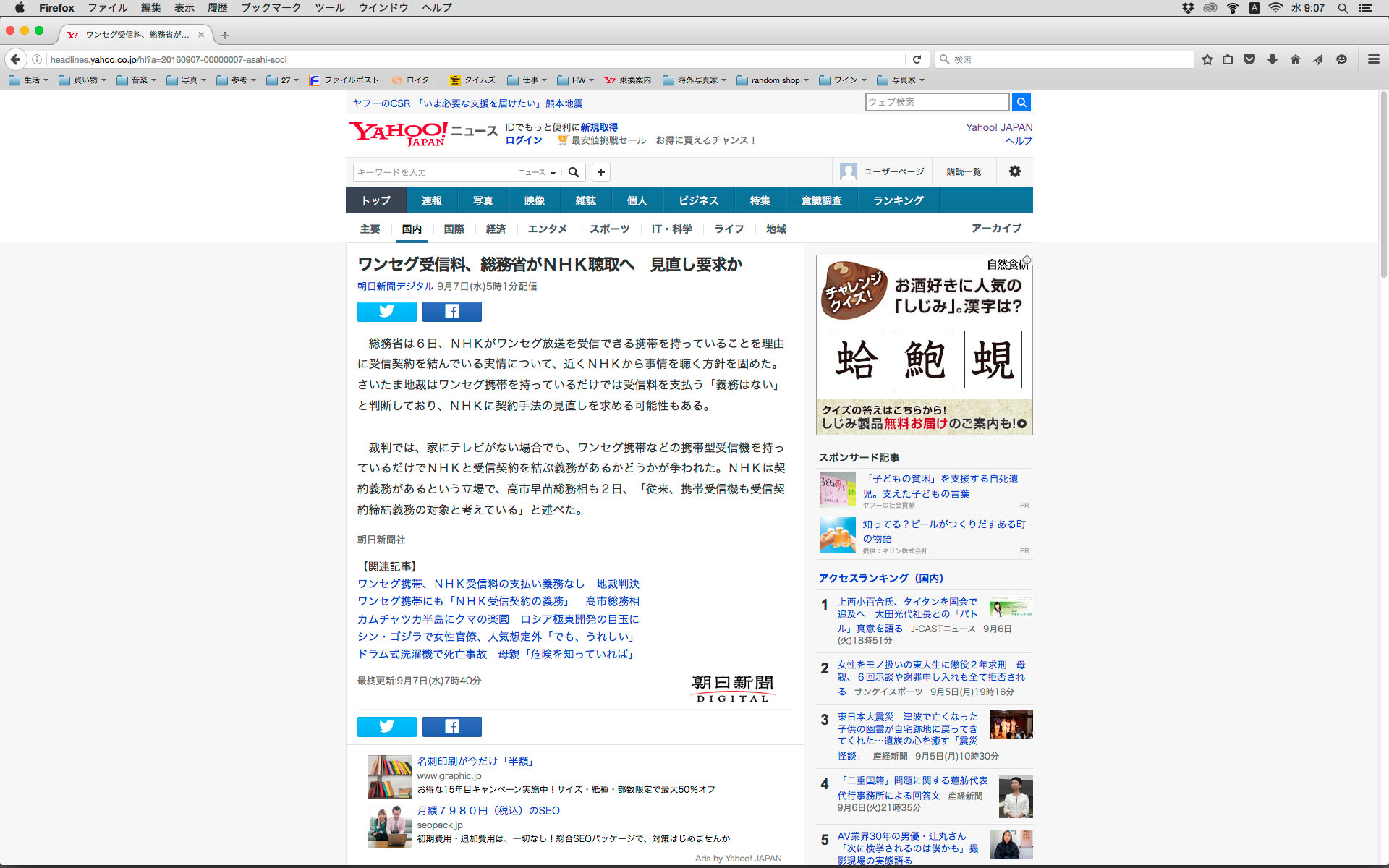
Task: Open related article about ドラム式洗濯機
Action: point(496,654)
